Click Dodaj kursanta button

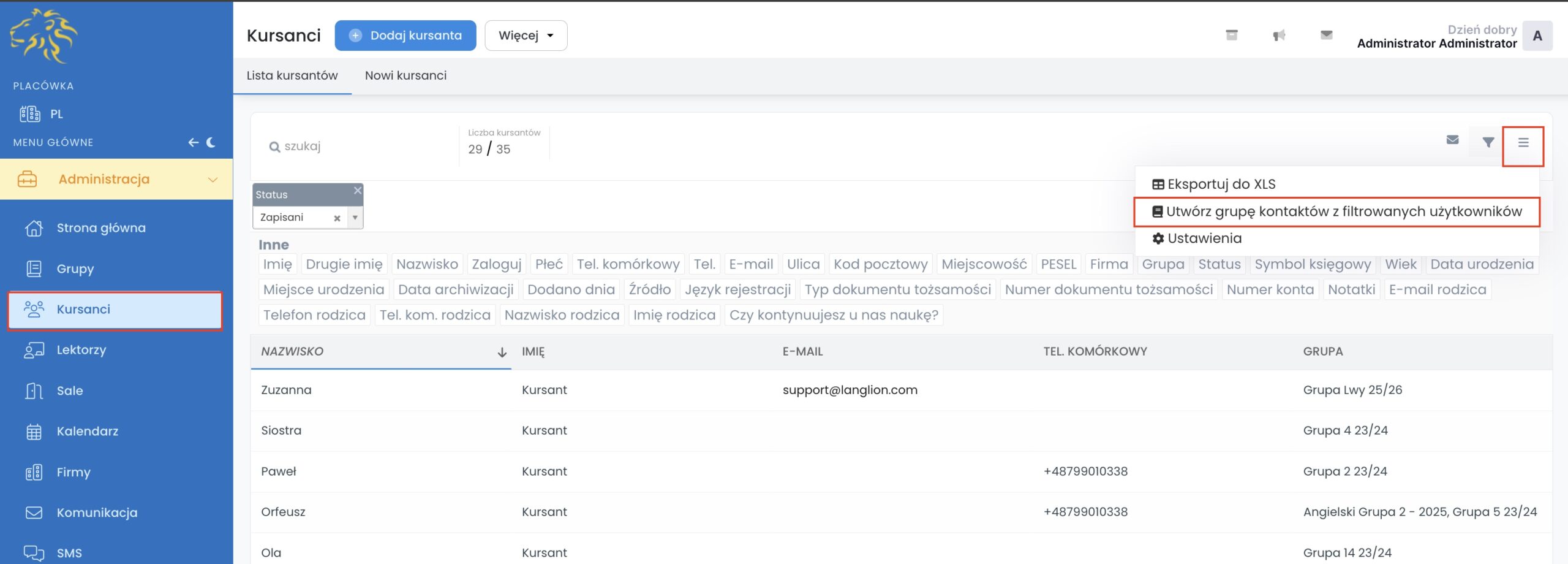pos(405,36)
